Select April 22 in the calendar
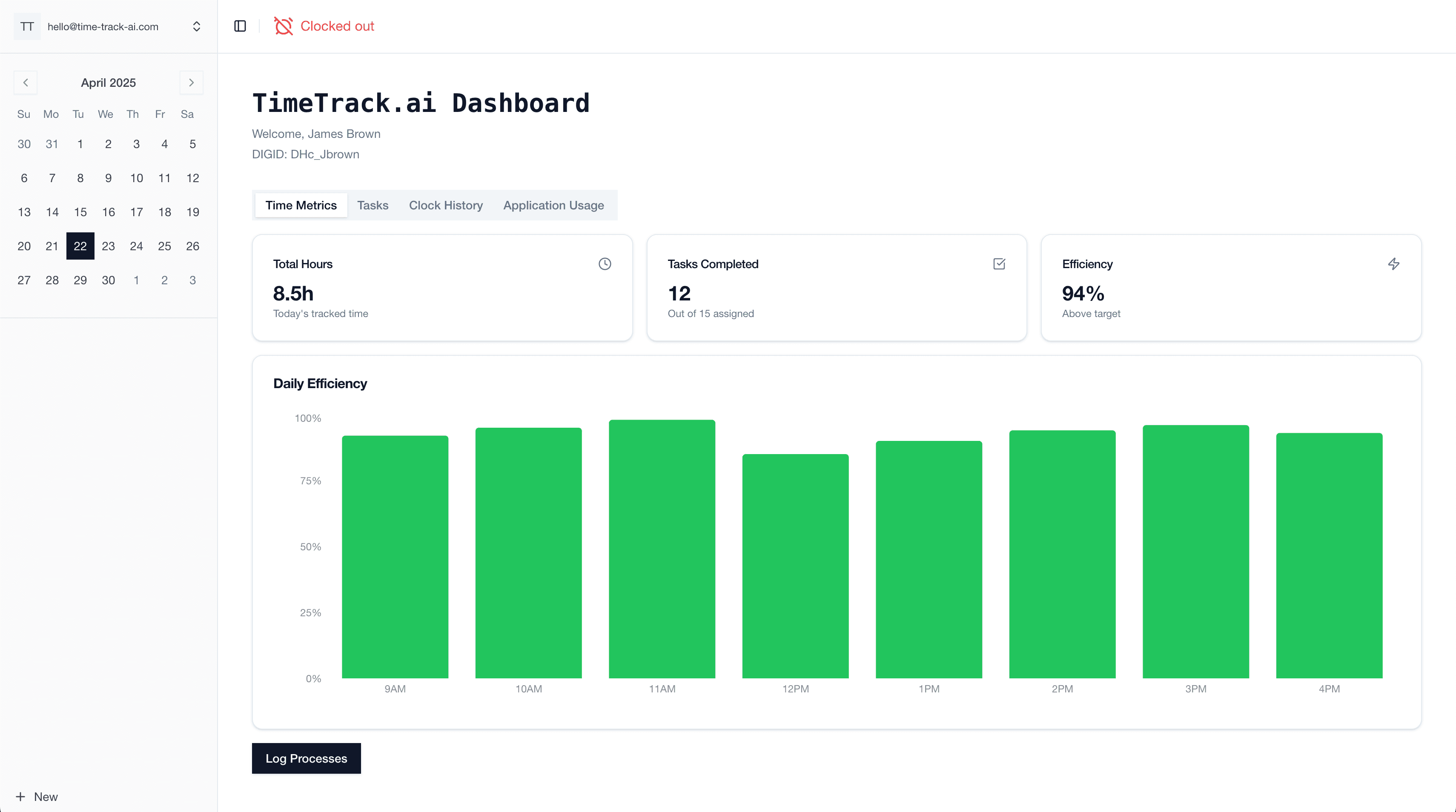The image size is (1456, 812). 80,246
